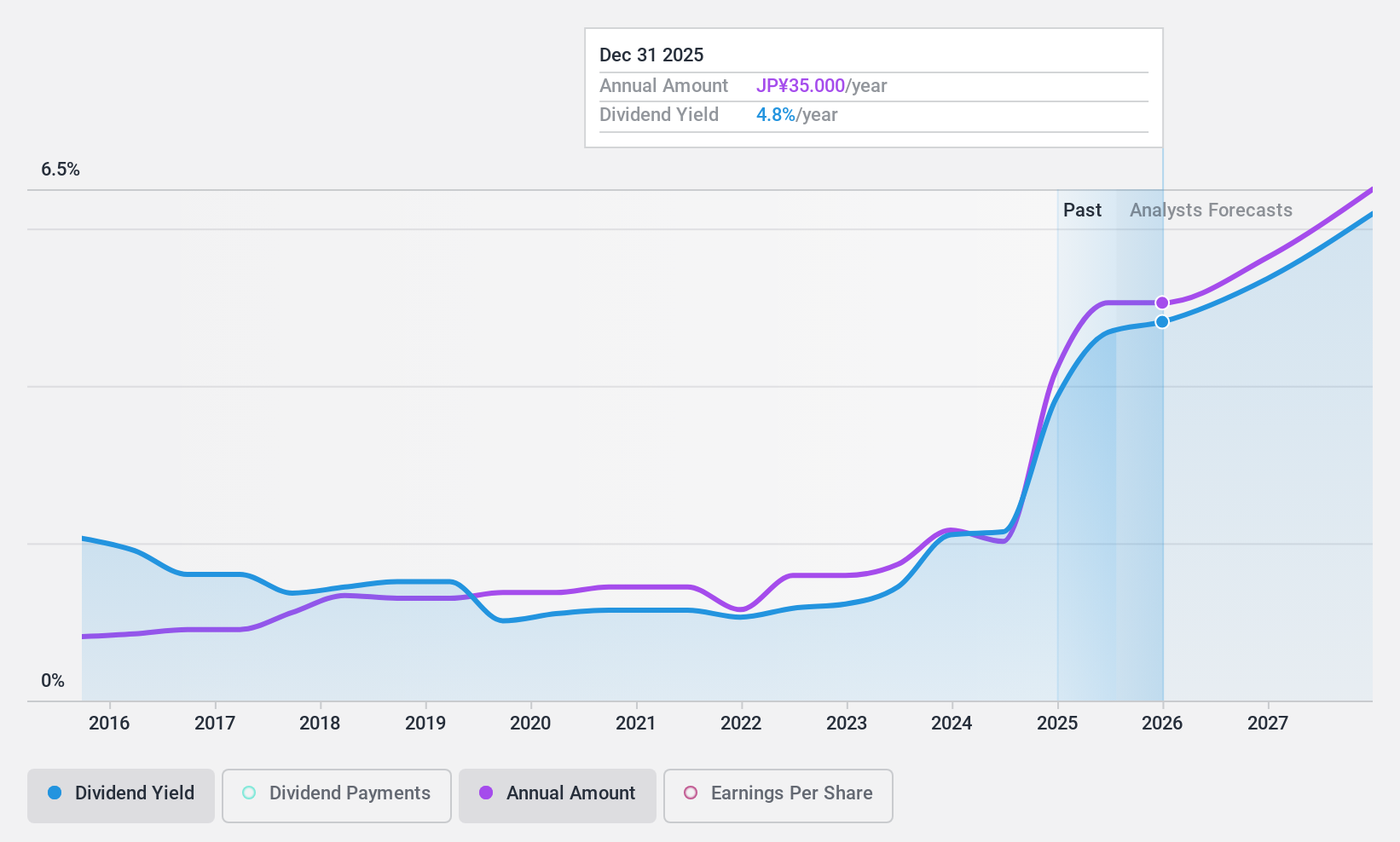This screenshot has height=842, width=1400.
Task: Click the purple Annual Amount data point
Action: 1162,303
